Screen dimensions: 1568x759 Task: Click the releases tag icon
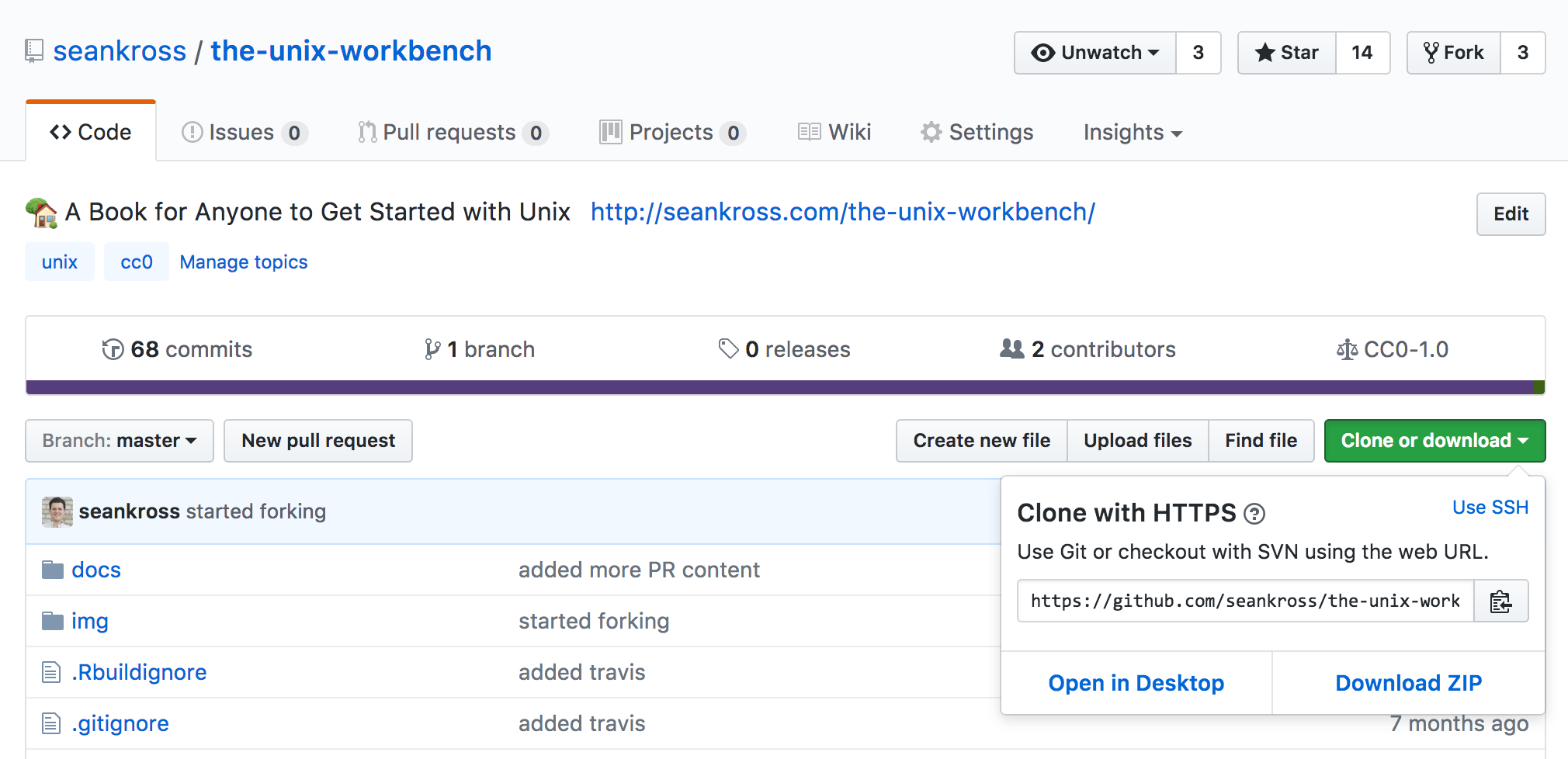[728, 349]
